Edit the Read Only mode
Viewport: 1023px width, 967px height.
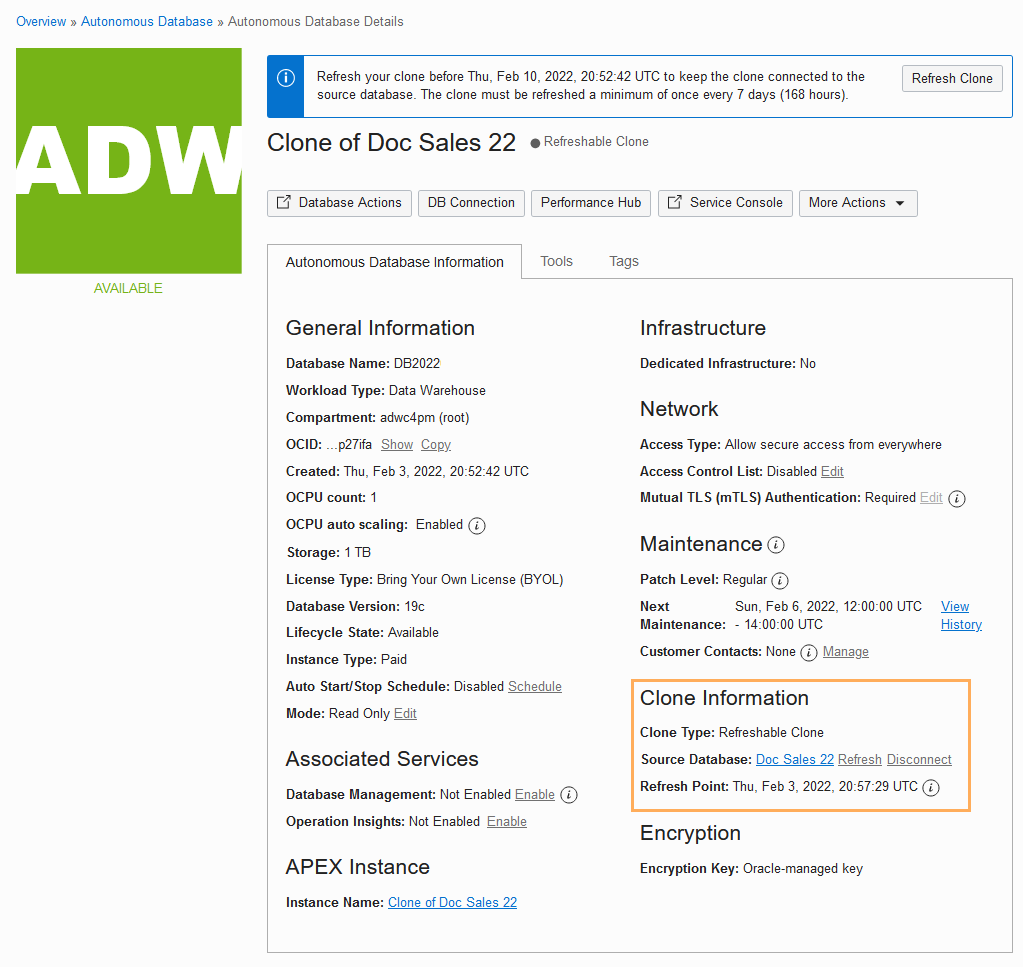pos(405,713)
